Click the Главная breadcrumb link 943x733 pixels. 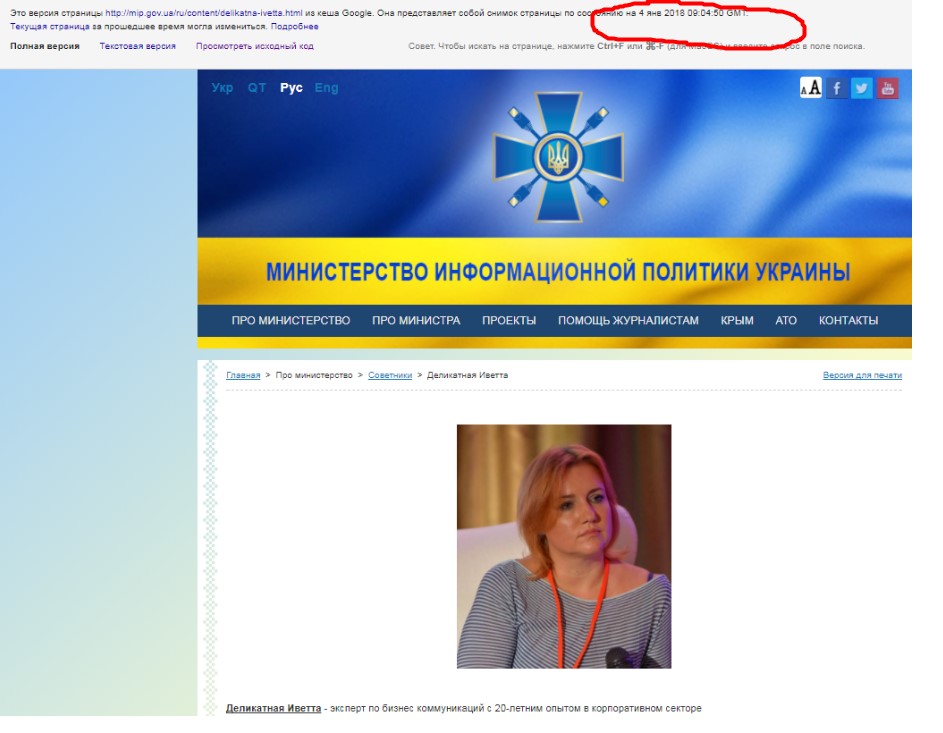(x=243, y=375)
